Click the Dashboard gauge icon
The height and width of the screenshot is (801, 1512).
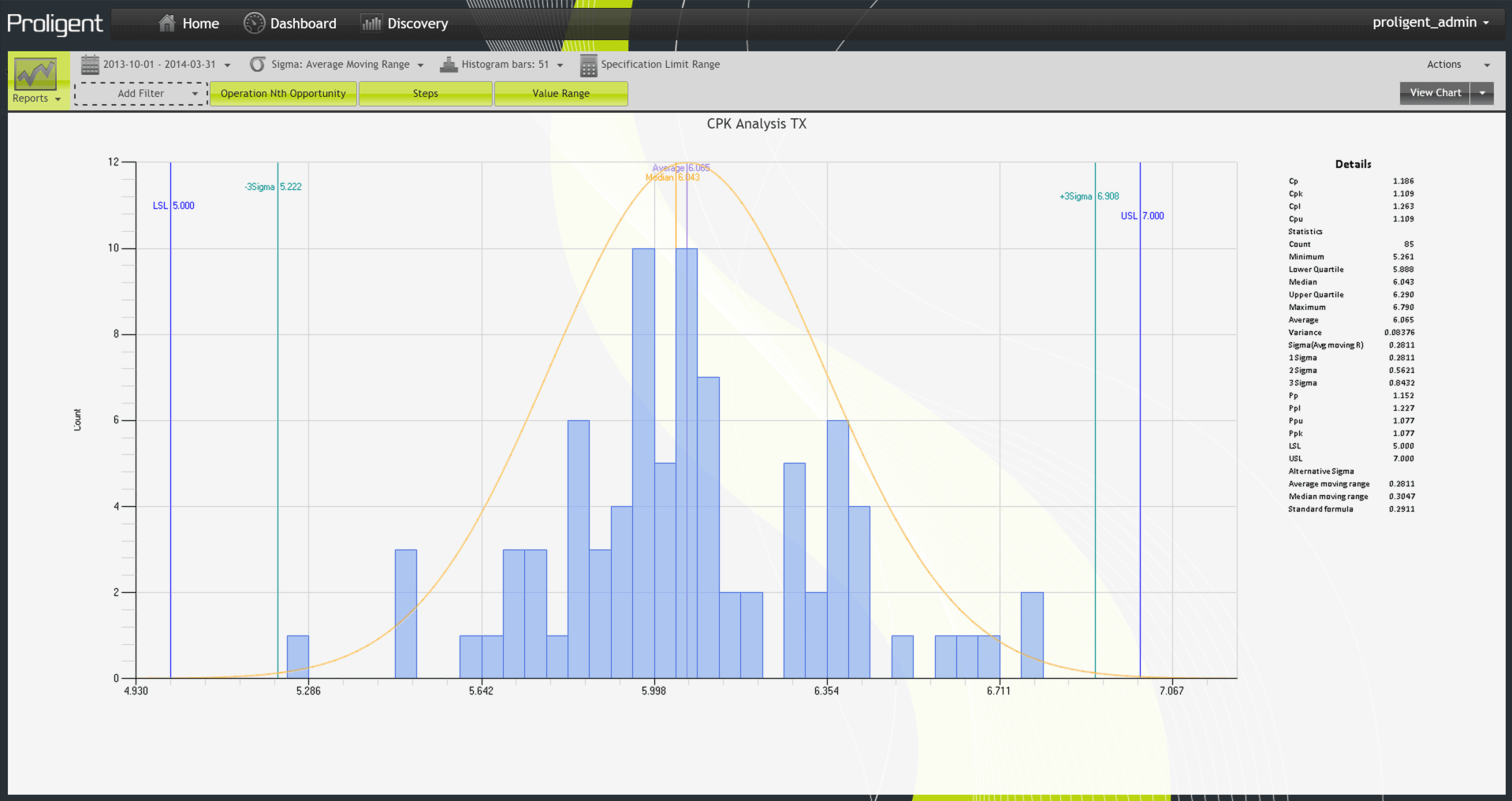[x=254, y=24]
